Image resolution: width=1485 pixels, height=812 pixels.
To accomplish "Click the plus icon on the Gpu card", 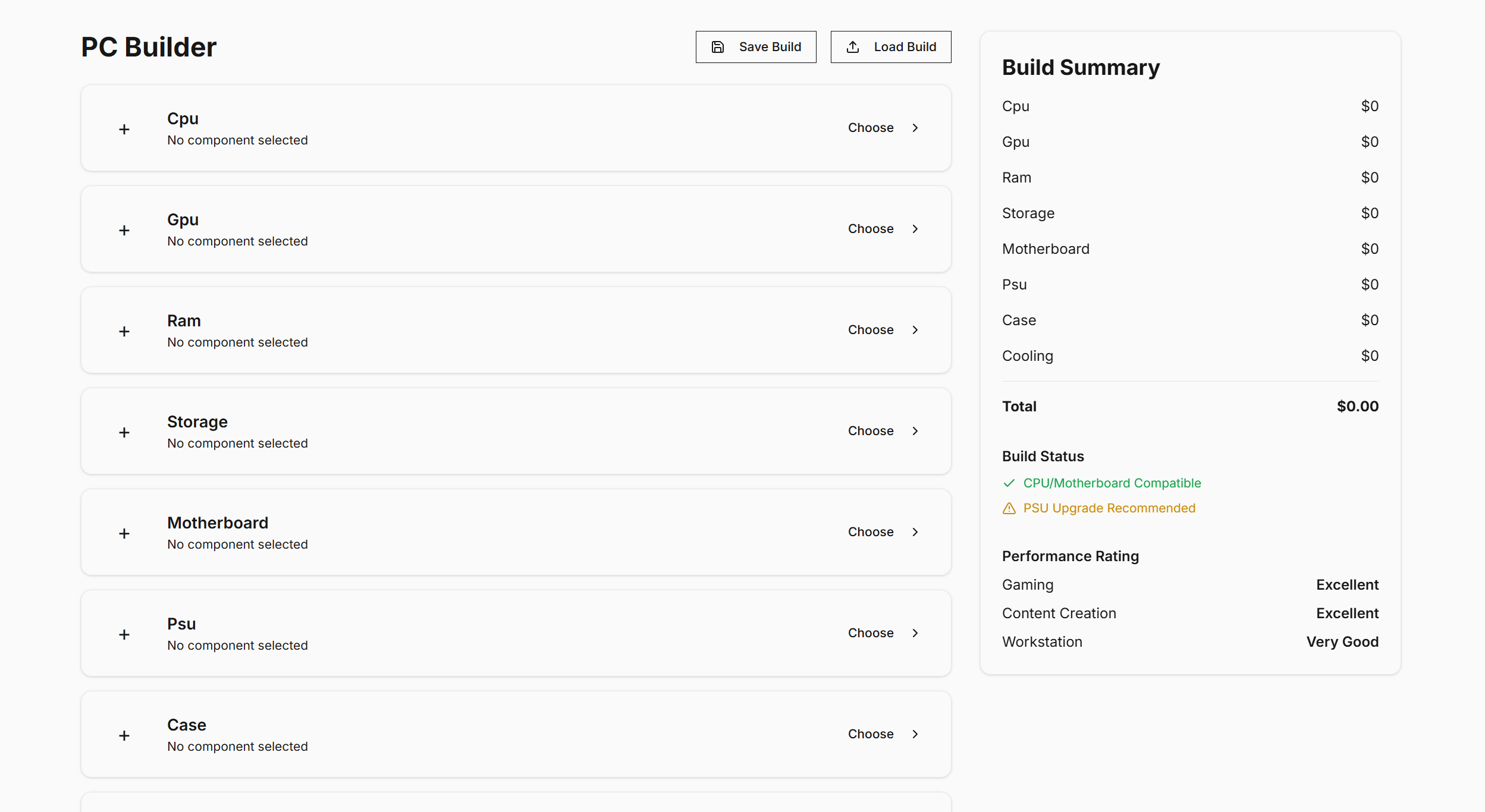I will [x=124, y=229].
